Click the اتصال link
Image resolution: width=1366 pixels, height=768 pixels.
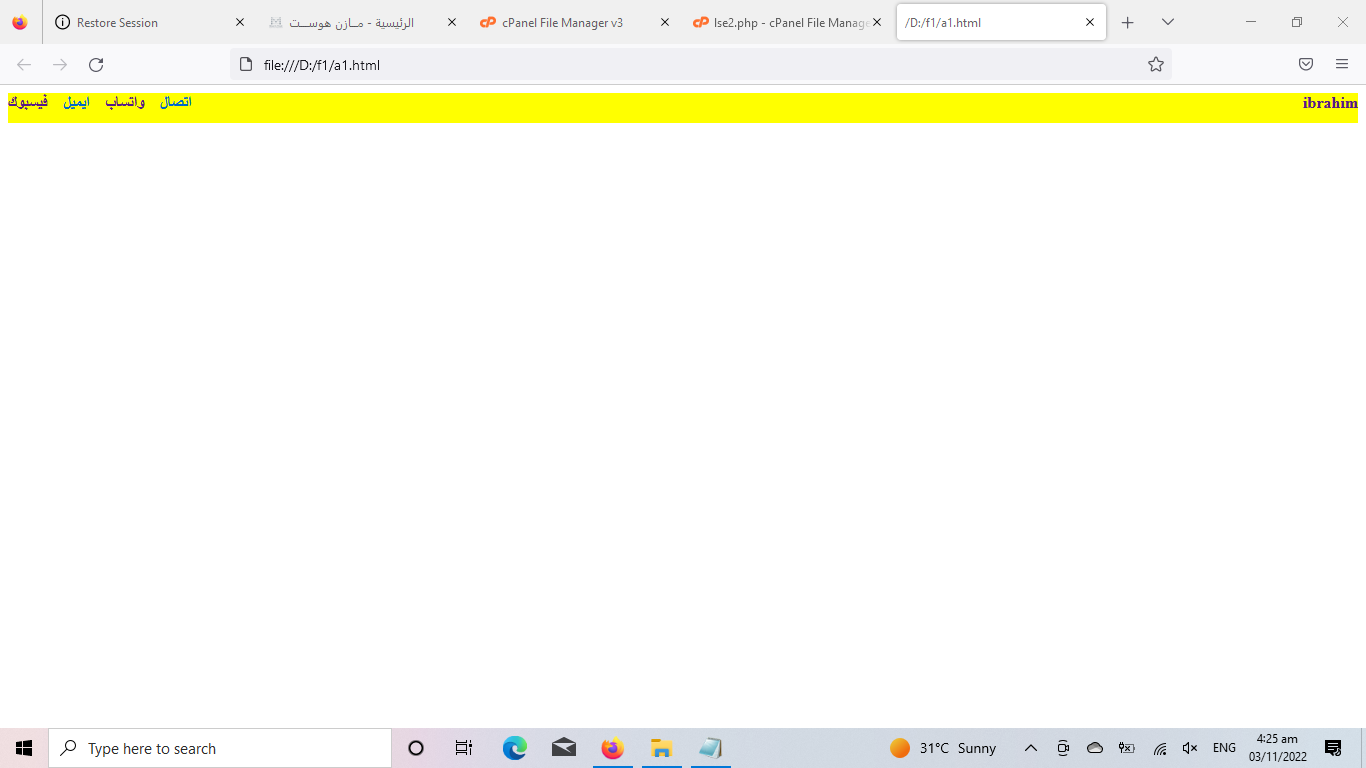point(176,102)
